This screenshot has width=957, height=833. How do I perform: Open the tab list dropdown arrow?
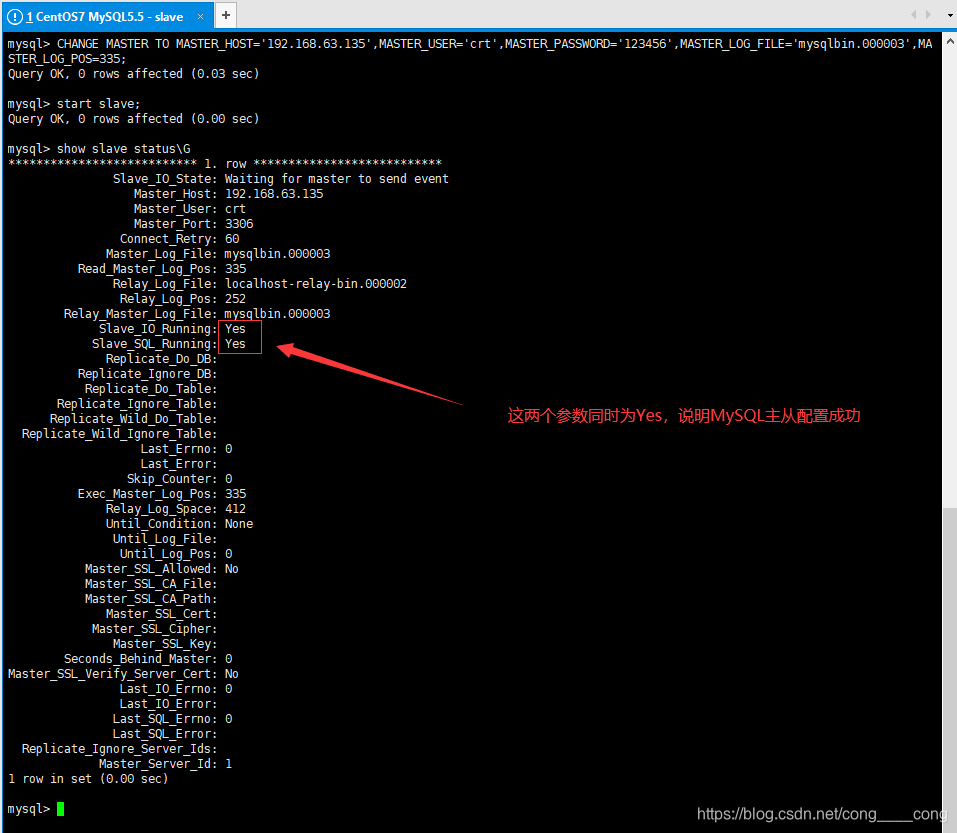pos(950,15)
